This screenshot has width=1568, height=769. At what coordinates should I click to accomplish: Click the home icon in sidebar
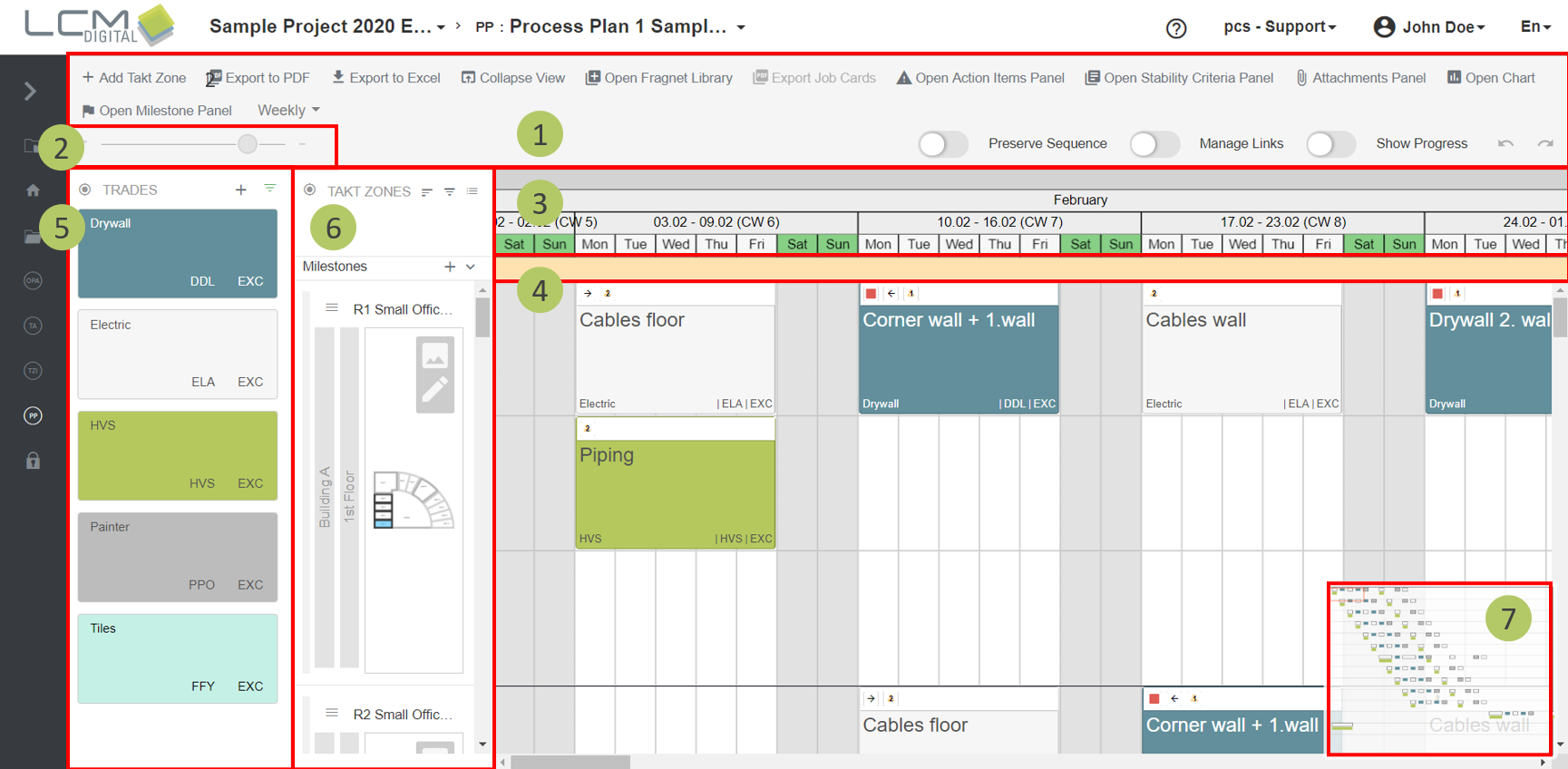point(33,190)
